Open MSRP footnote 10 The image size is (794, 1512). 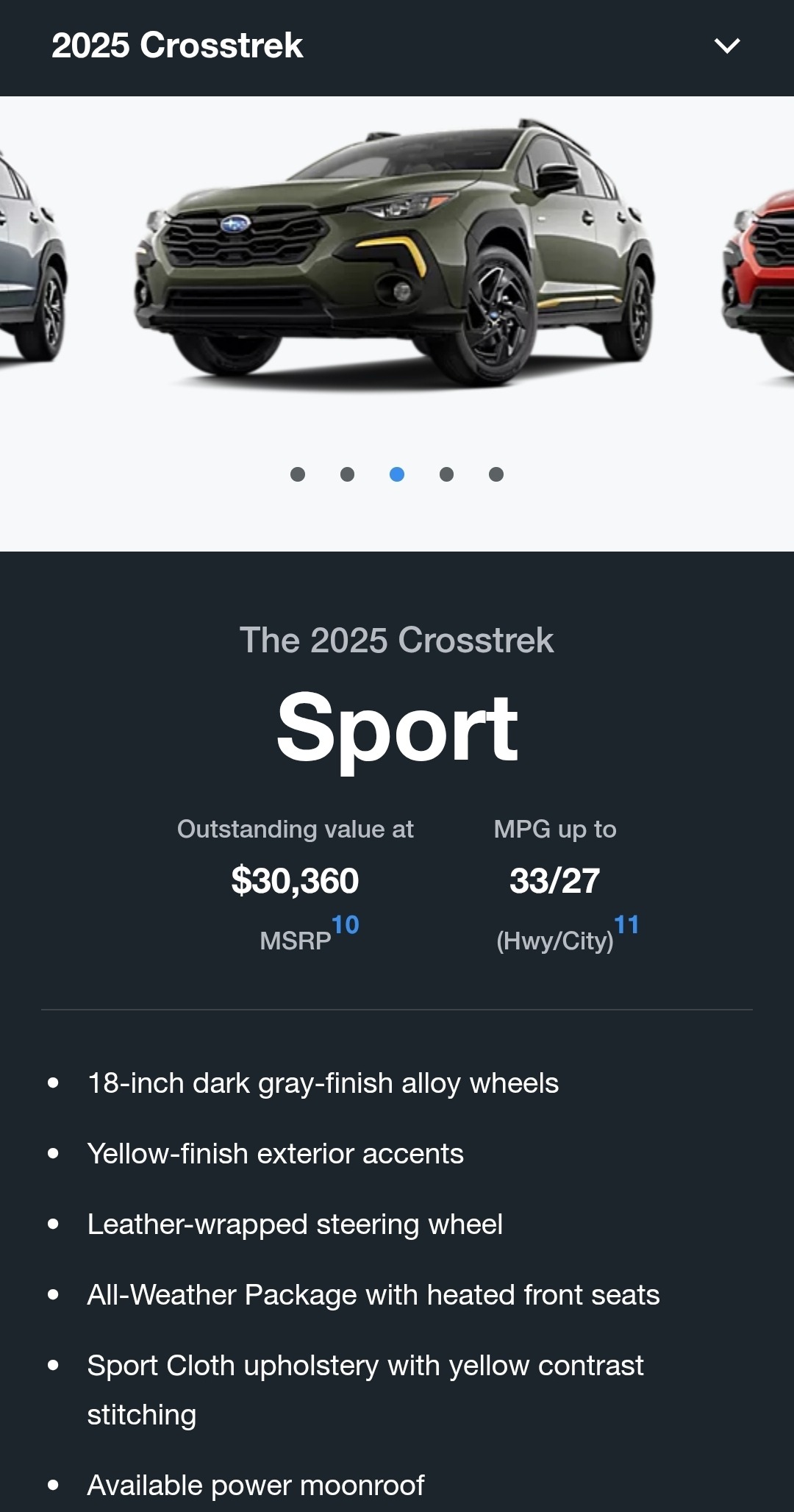[346, 924]
